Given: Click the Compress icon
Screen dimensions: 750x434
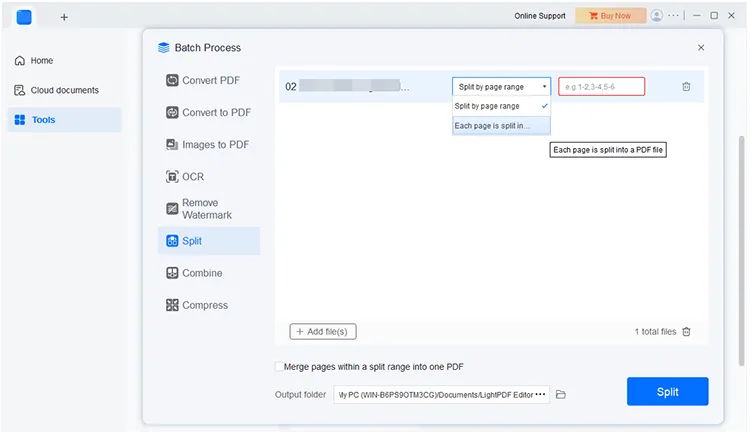Looking at the screenshot, I should pos(172,305).
